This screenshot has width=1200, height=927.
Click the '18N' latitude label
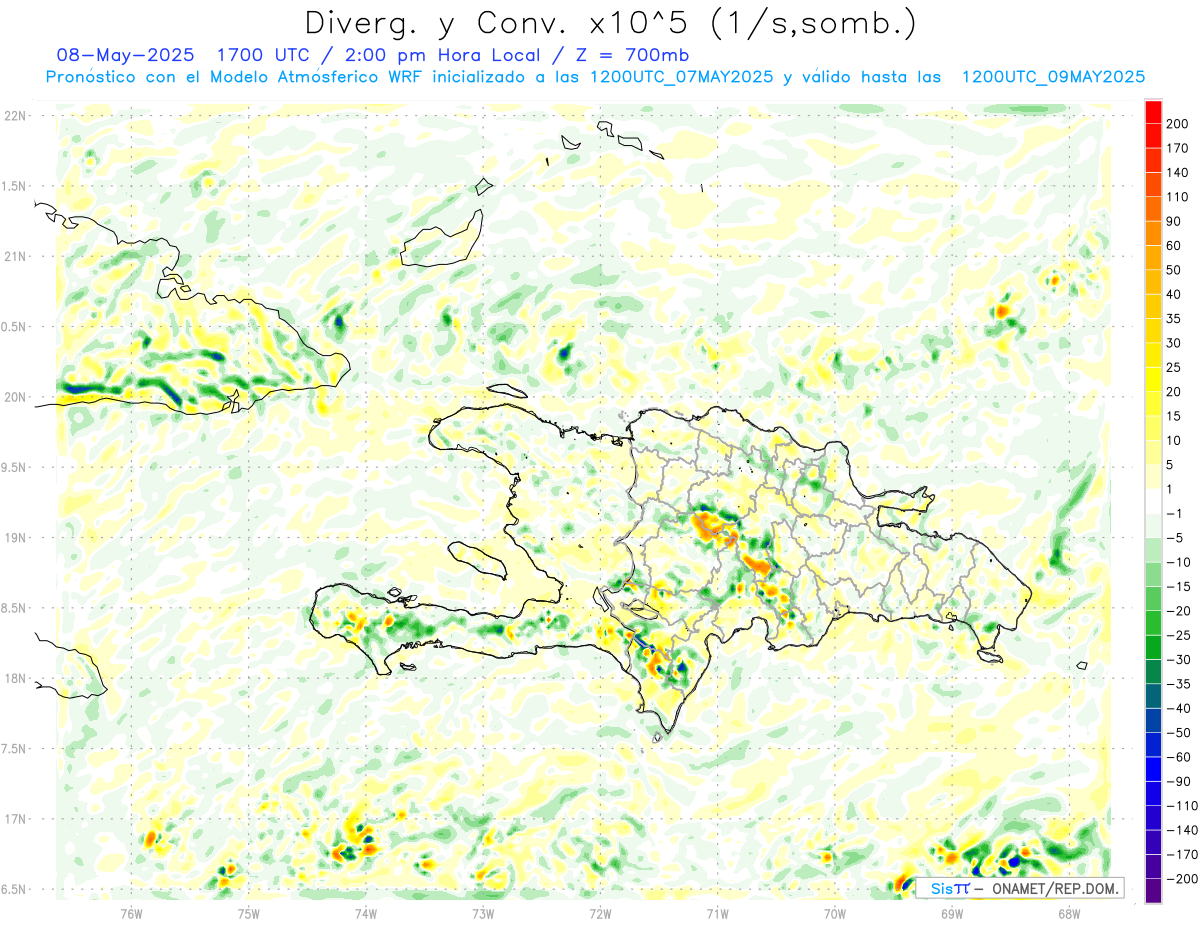tap(14, 678)
